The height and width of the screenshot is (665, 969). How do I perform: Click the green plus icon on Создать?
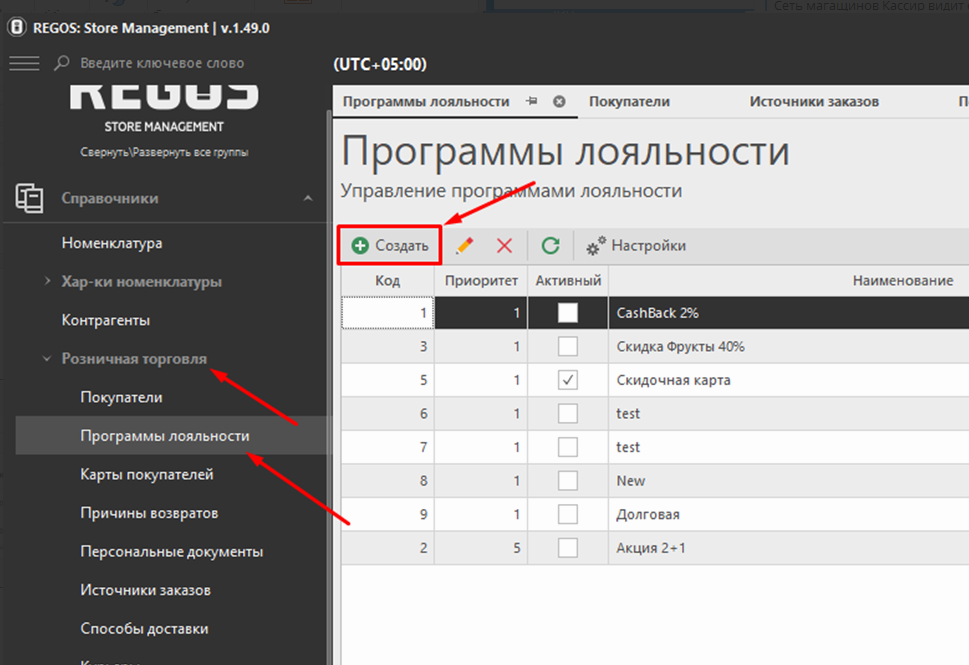click(x=360, y=245)
